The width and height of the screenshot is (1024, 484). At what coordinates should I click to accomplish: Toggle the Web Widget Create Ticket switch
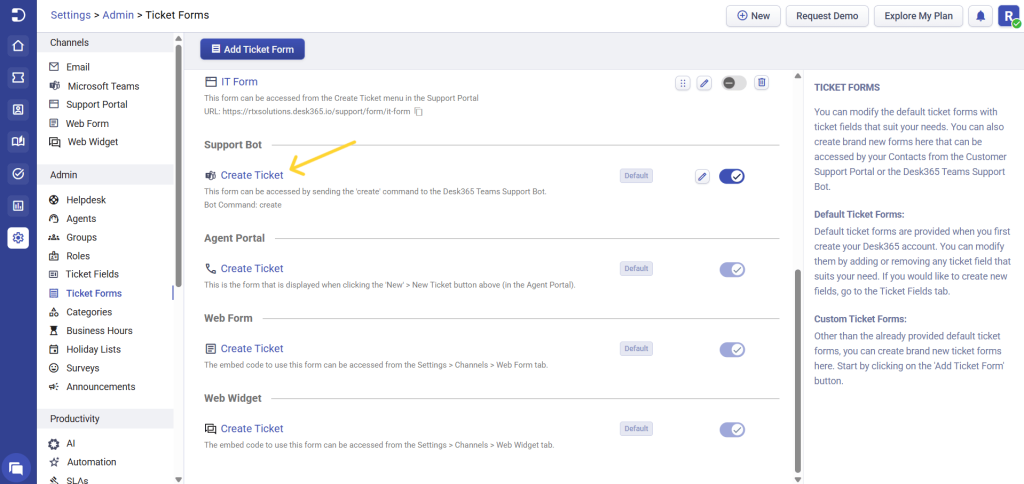[732, 429]
